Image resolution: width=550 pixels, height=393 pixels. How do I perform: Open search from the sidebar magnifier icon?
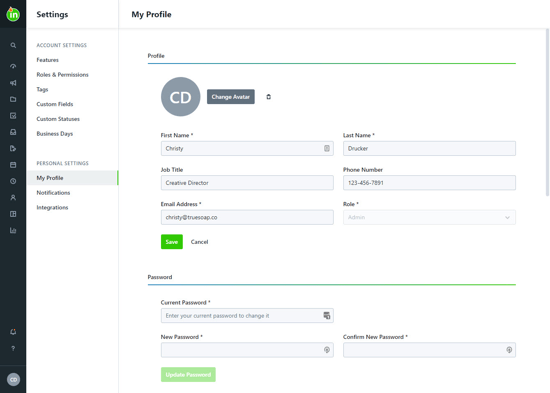(x=13, y=45)
